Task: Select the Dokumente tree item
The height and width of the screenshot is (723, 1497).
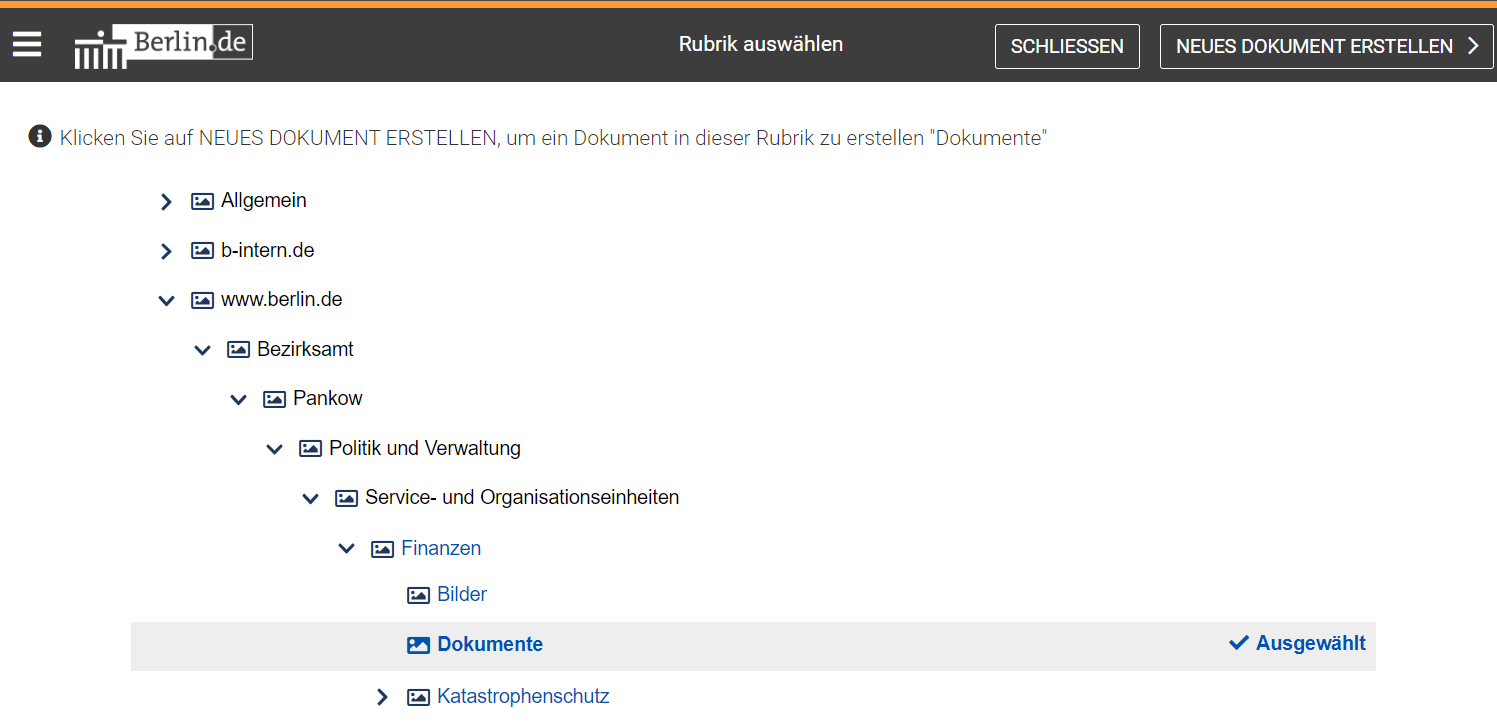Action: point(489,644)
